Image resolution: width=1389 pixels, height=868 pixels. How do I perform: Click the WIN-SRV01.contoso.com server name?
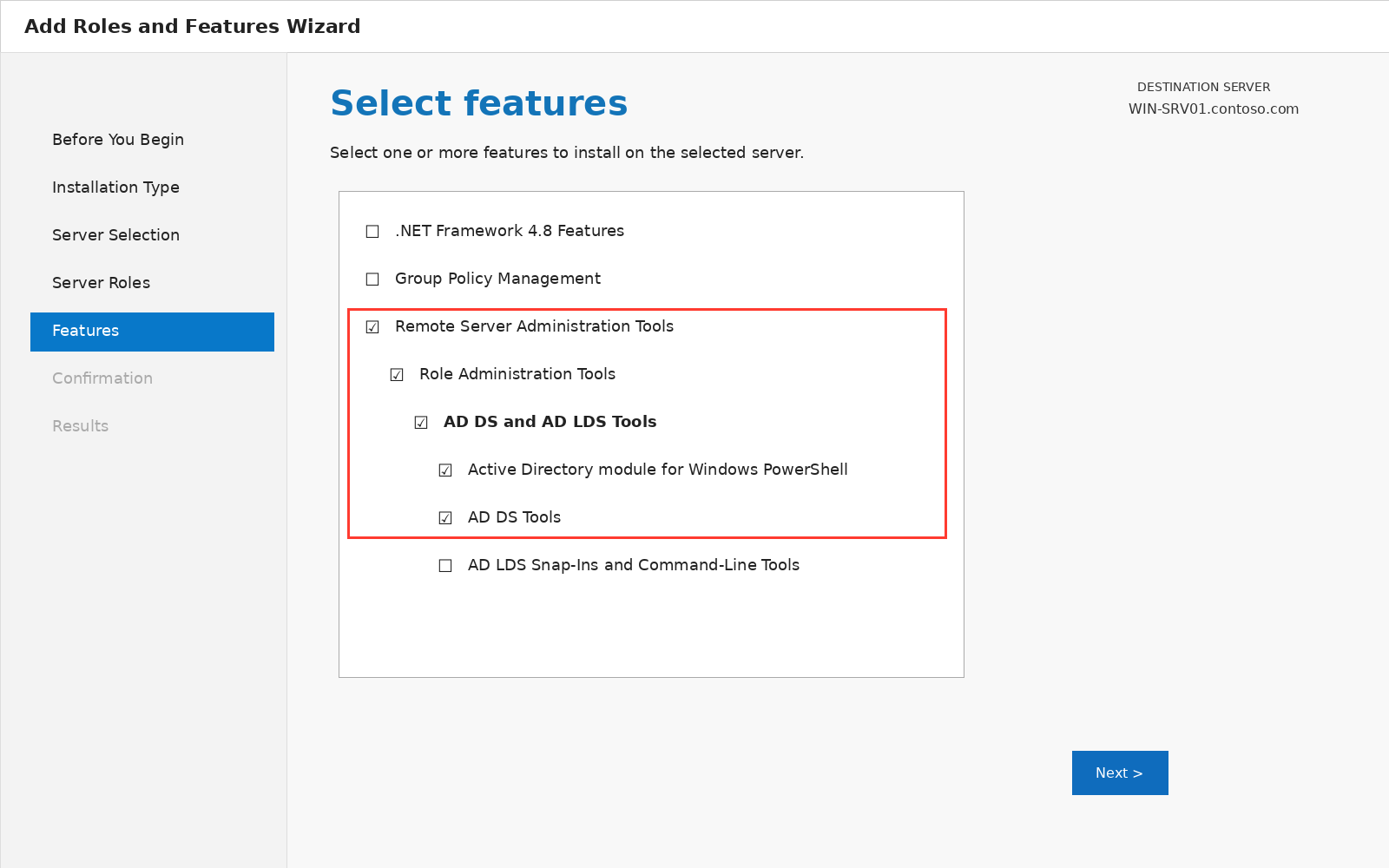1214,109
